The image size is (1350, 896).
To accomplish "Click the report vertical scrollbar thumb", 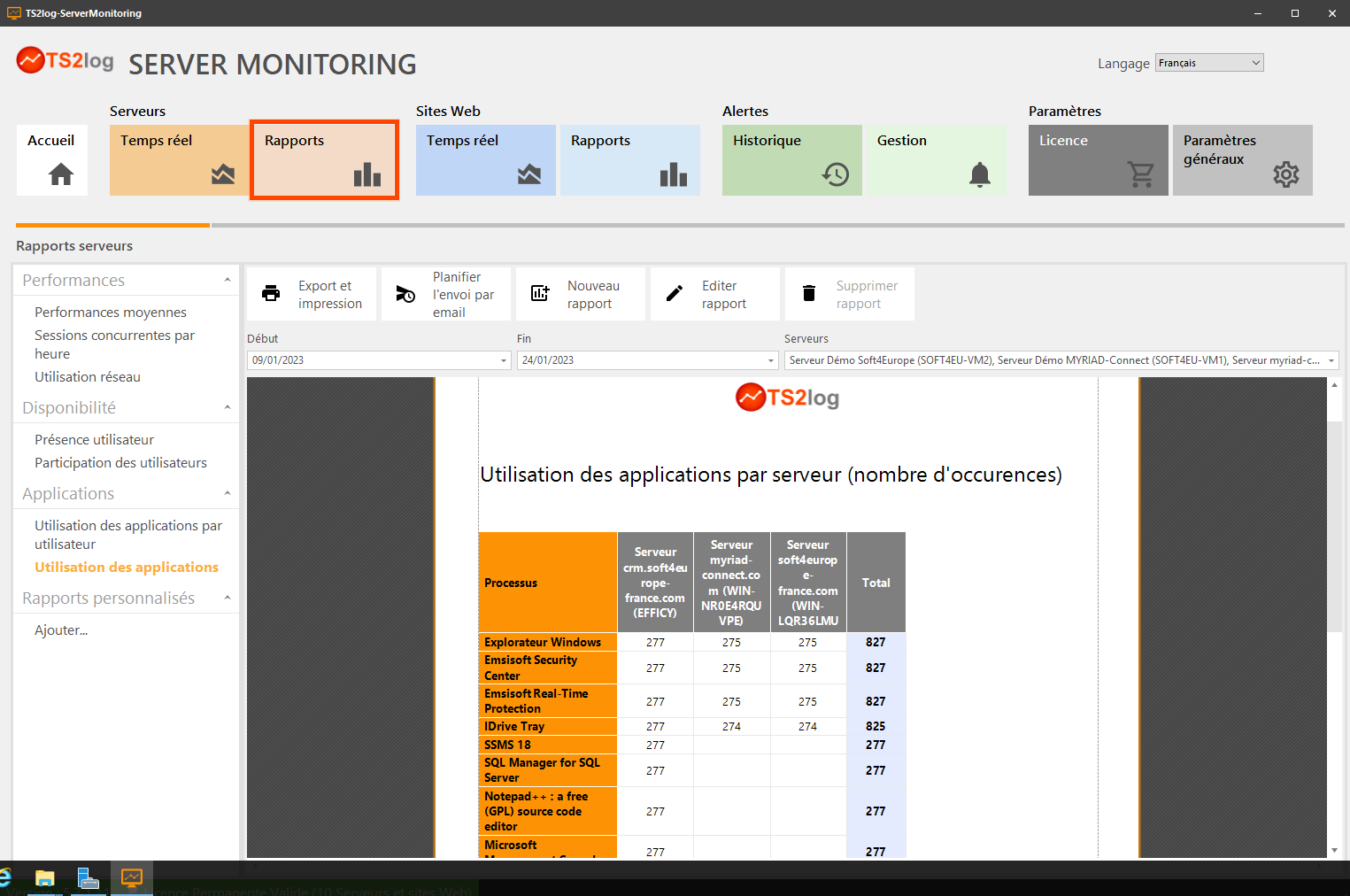I will tap(1335, 526).
